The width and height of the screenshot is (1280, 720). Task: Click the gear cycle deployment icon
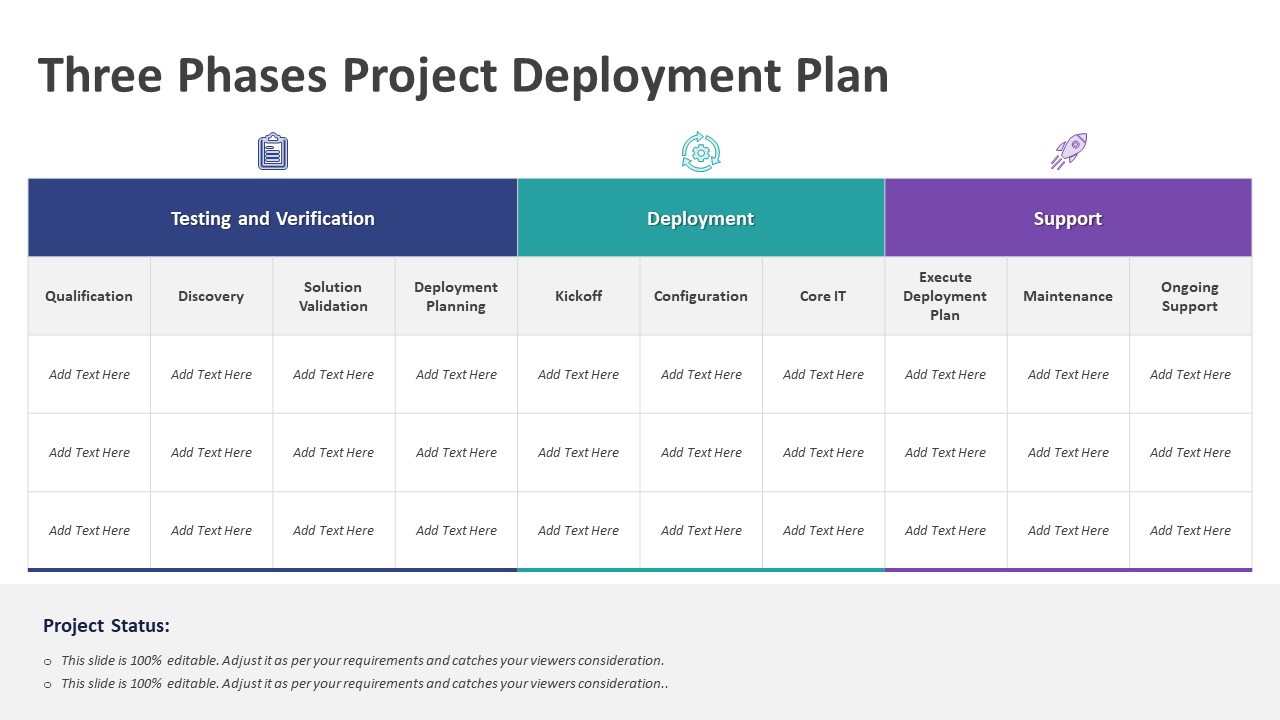(x=700, y=152)
